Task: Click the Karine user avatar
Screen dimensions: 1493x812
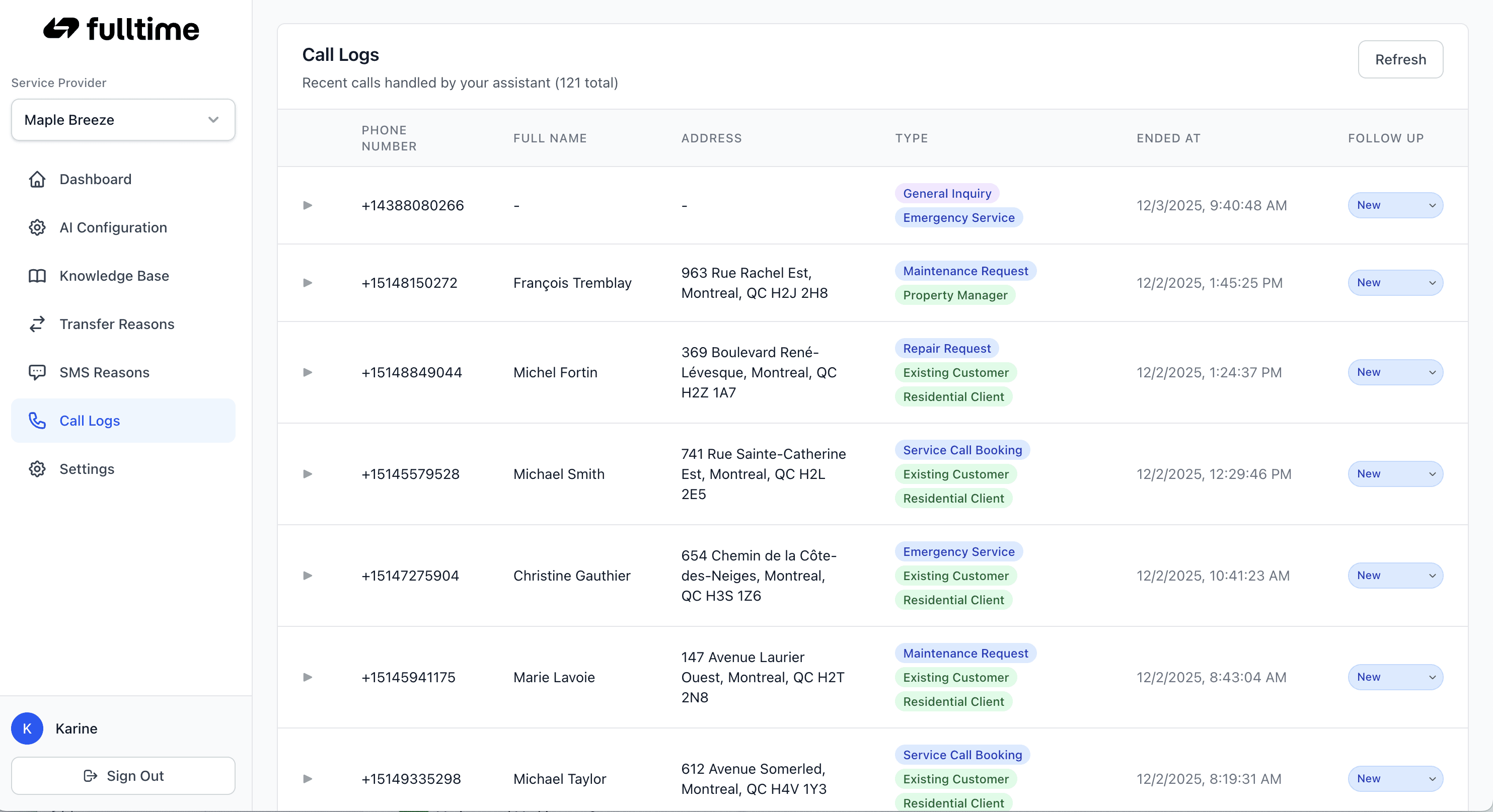Action: 27,728
